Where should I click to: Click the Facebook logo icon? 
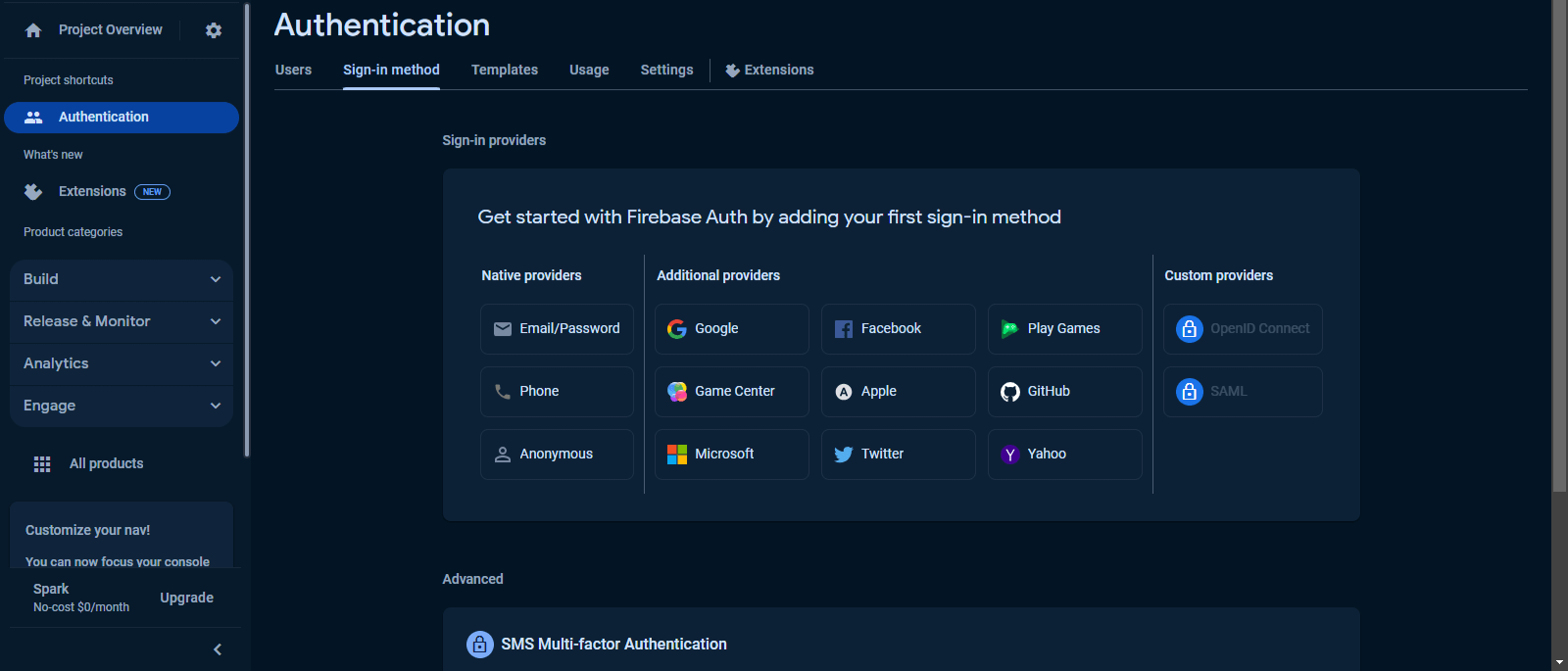tap(844, 329)
